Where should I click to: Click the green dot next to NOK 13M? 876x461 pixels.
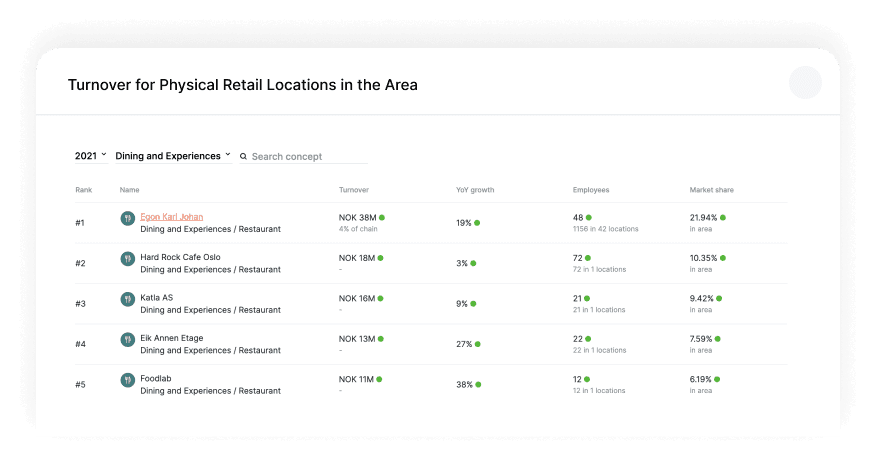pyautogui.click(x=380, y=339)
